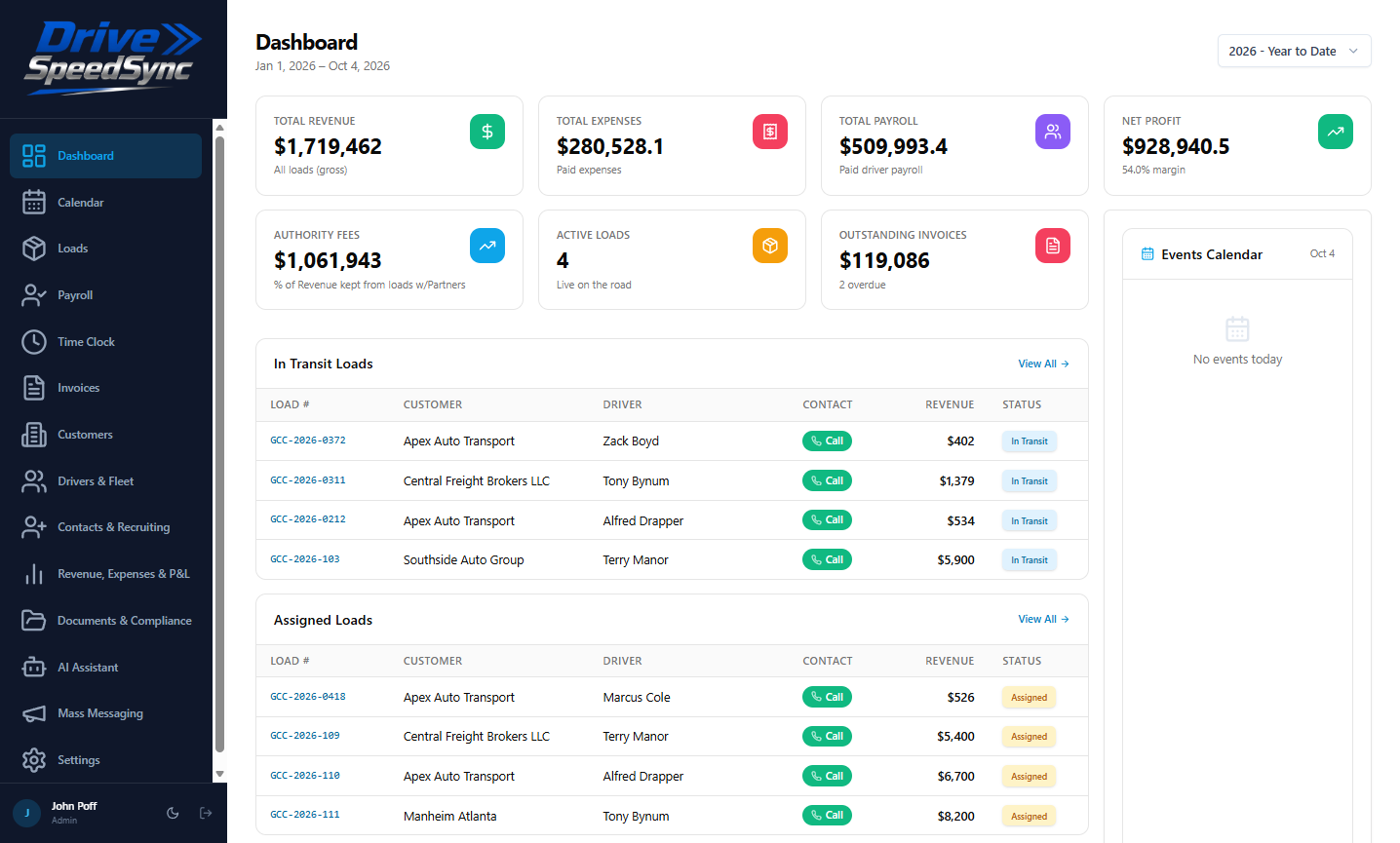
Task: Open the Calendar sidebar icon
Action: (x=34, y=202)
